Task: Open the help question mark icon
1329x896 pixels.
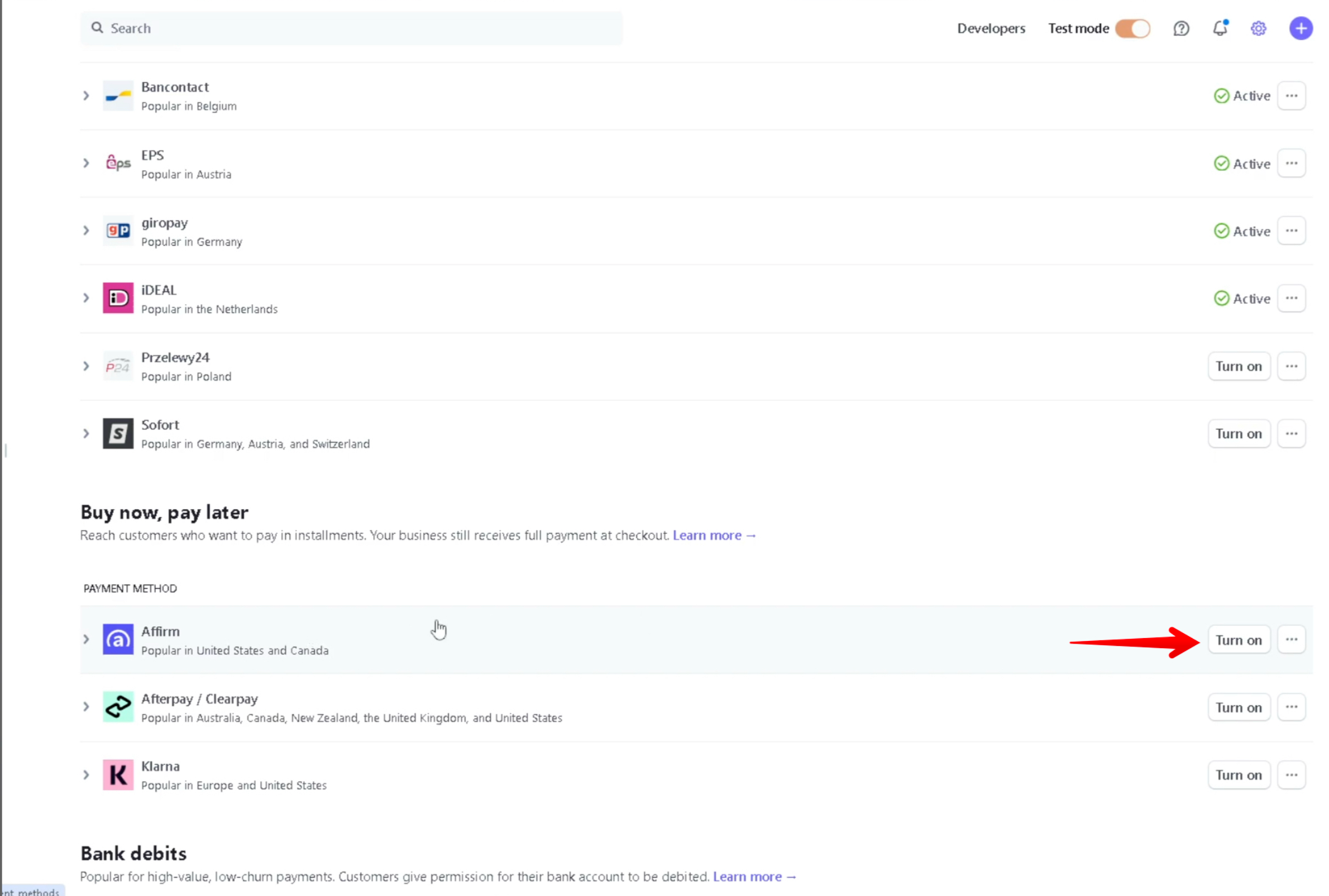Action: tap(1180, 28)
